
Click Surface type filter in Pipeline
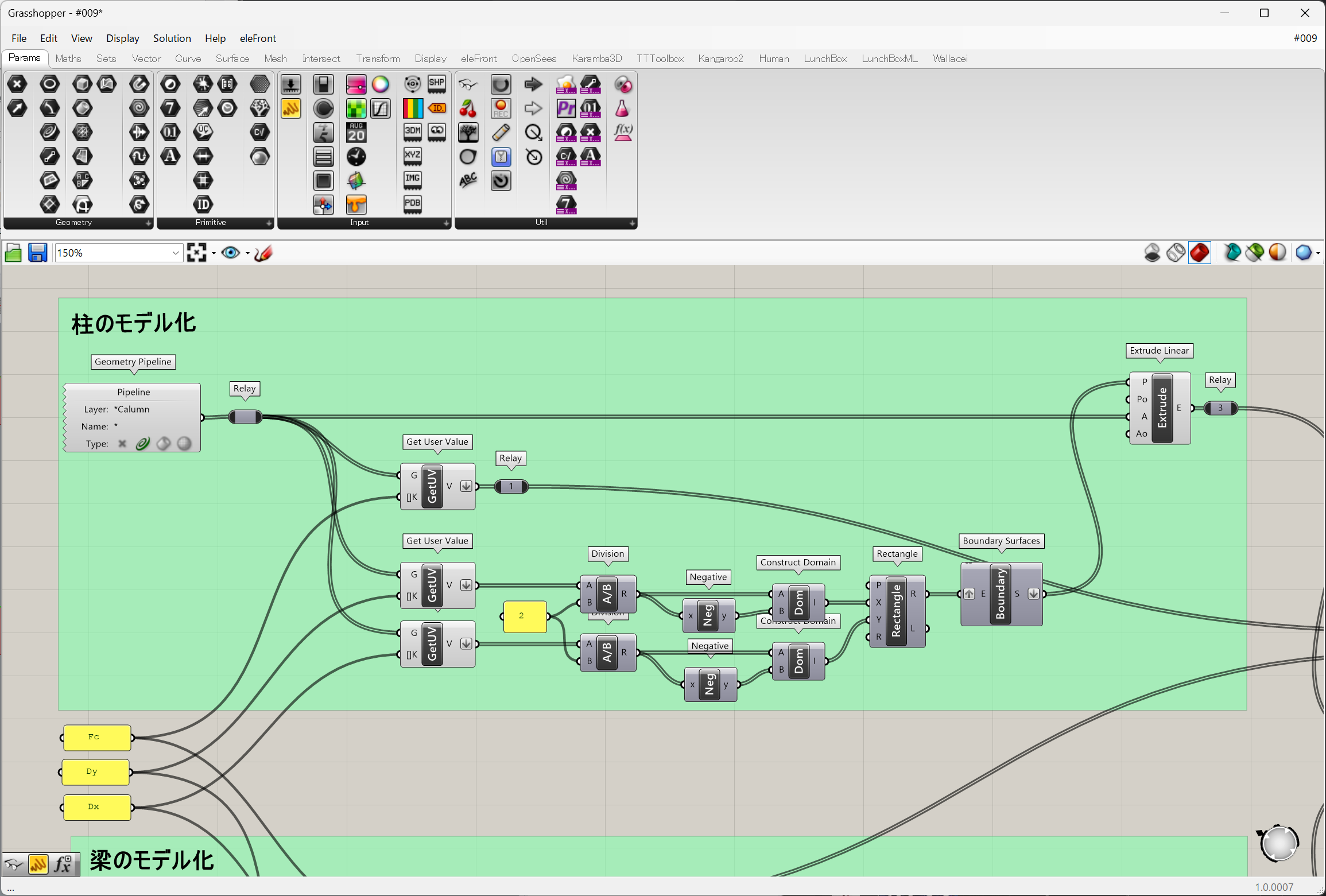(x=164, y=444)
